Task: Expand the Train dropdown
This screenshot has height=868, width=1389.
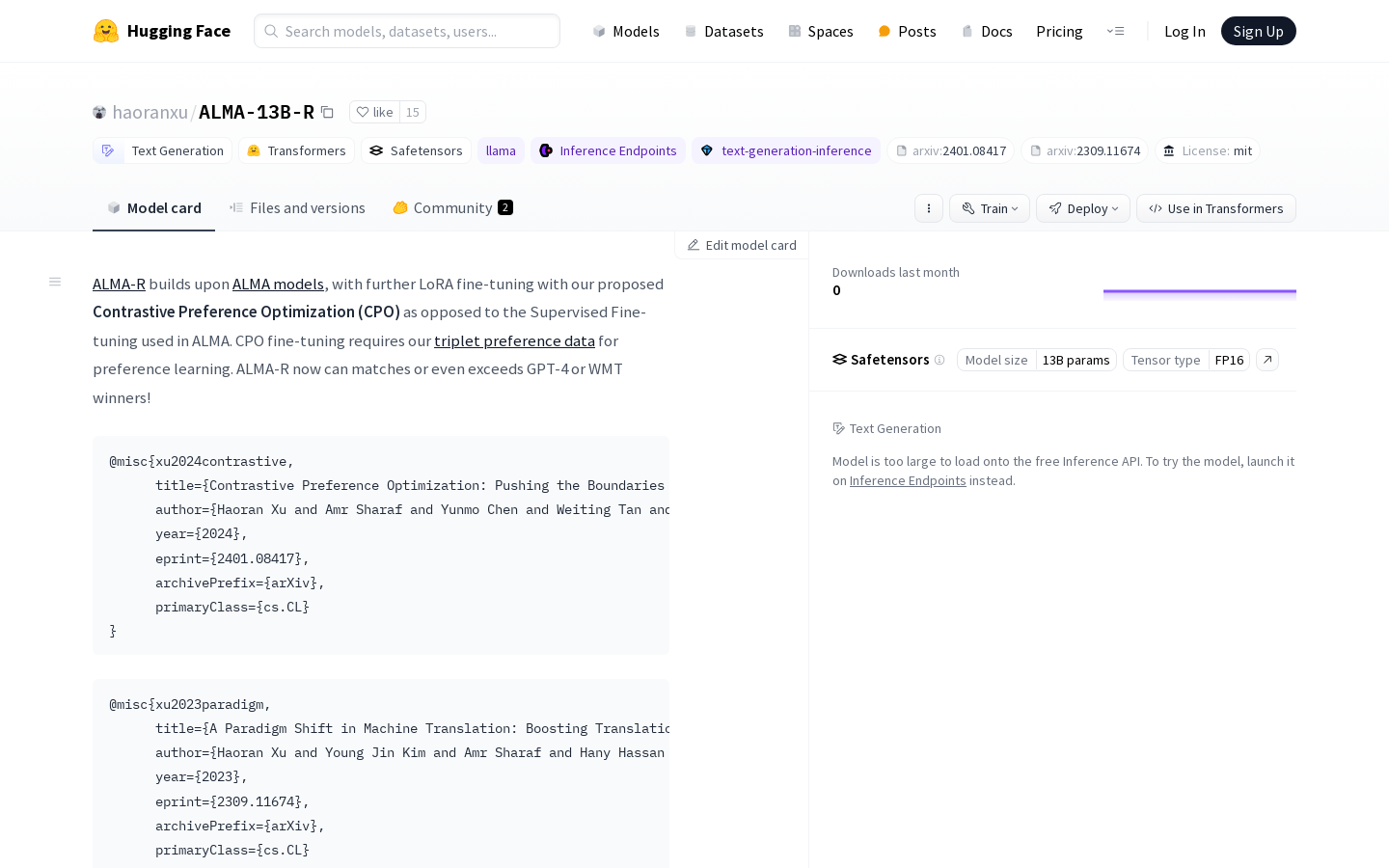Action: click(x=990, y=208)
